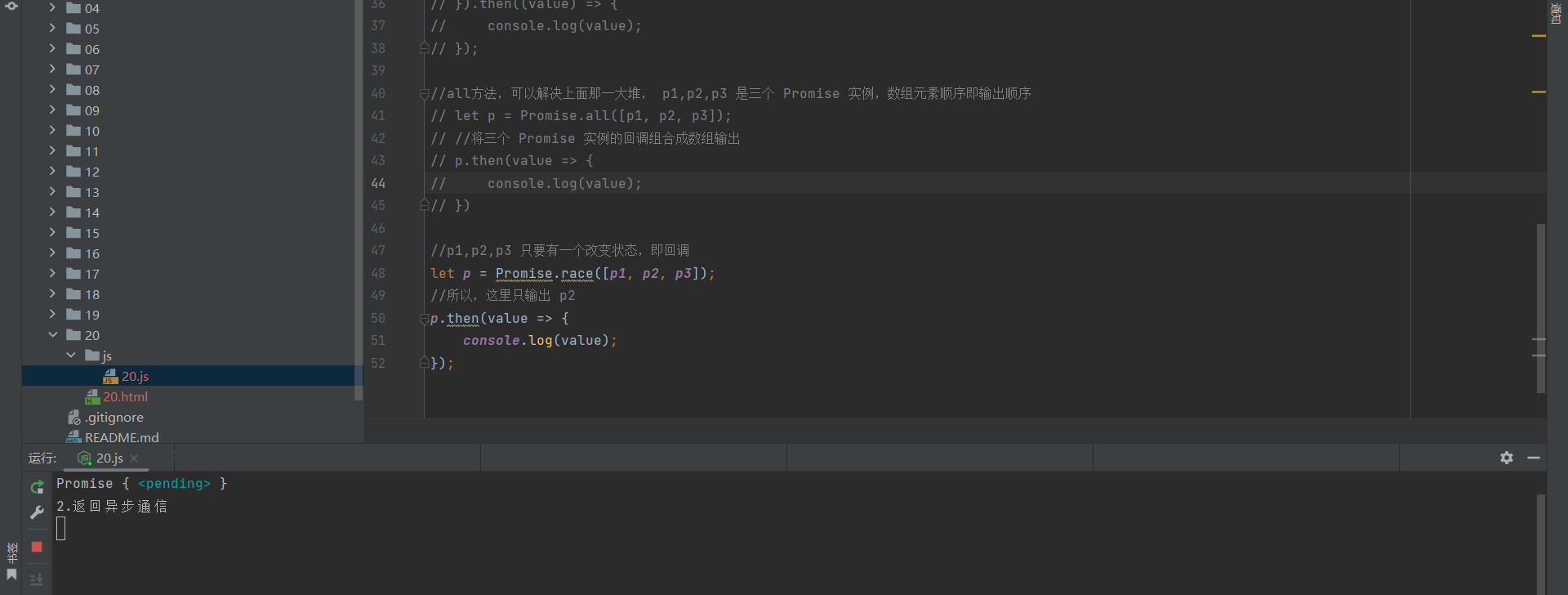Expand folder 08 arrow

pos(52,90)
